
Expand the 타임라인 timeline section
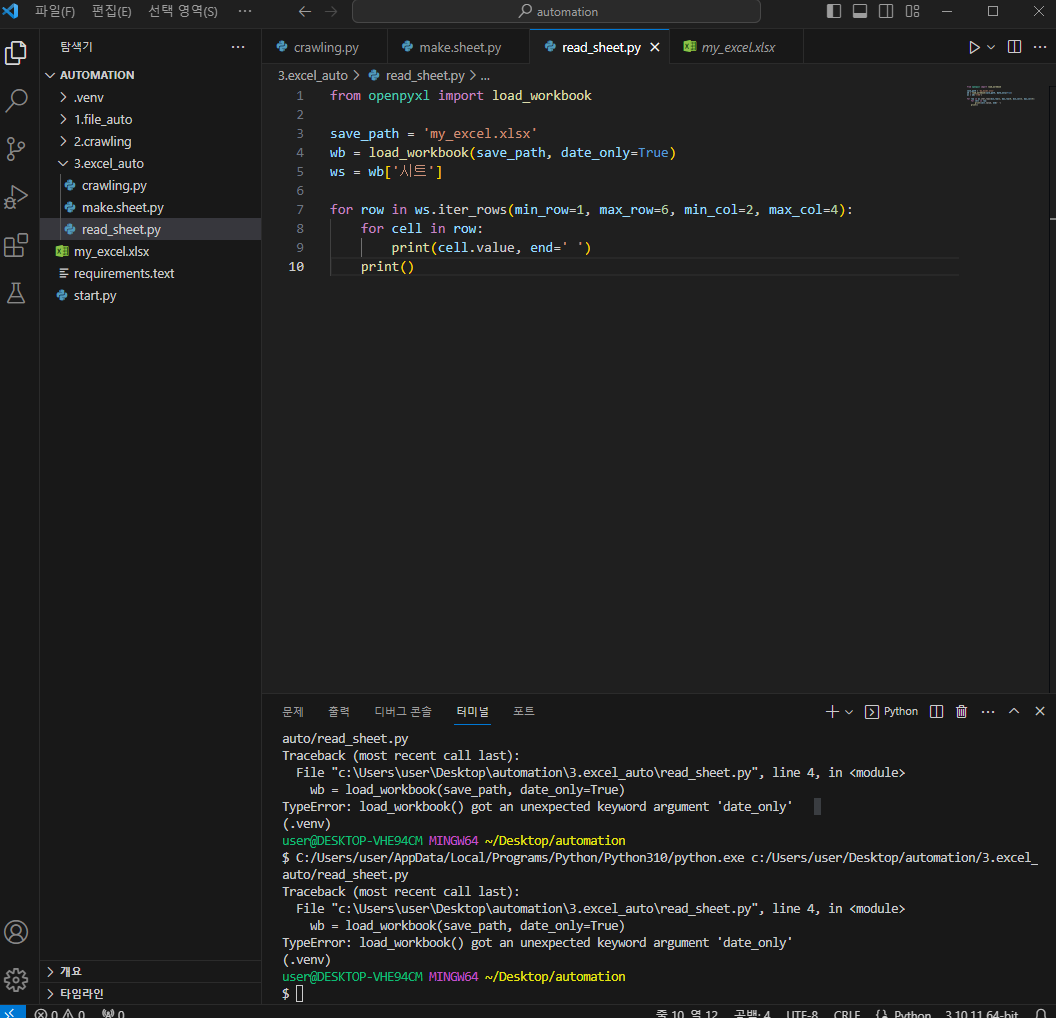[152, 994]
